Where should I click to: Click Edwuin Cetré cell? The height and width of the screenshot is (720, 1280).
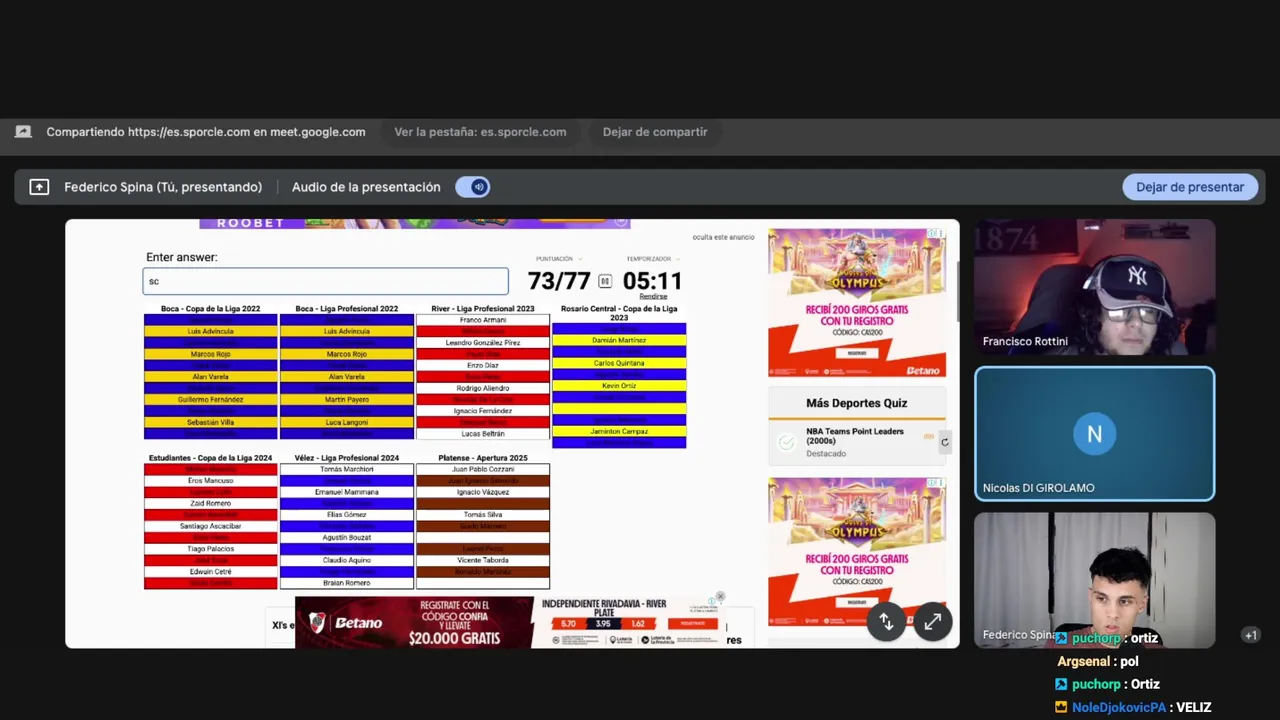[x=210, y=572]
